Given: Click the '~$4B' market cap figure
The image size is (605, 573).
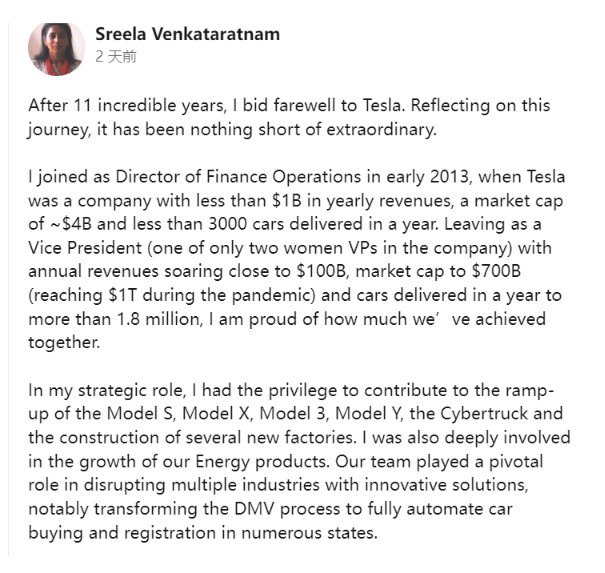Looking at the screenshot, I should tap(71, 224).
